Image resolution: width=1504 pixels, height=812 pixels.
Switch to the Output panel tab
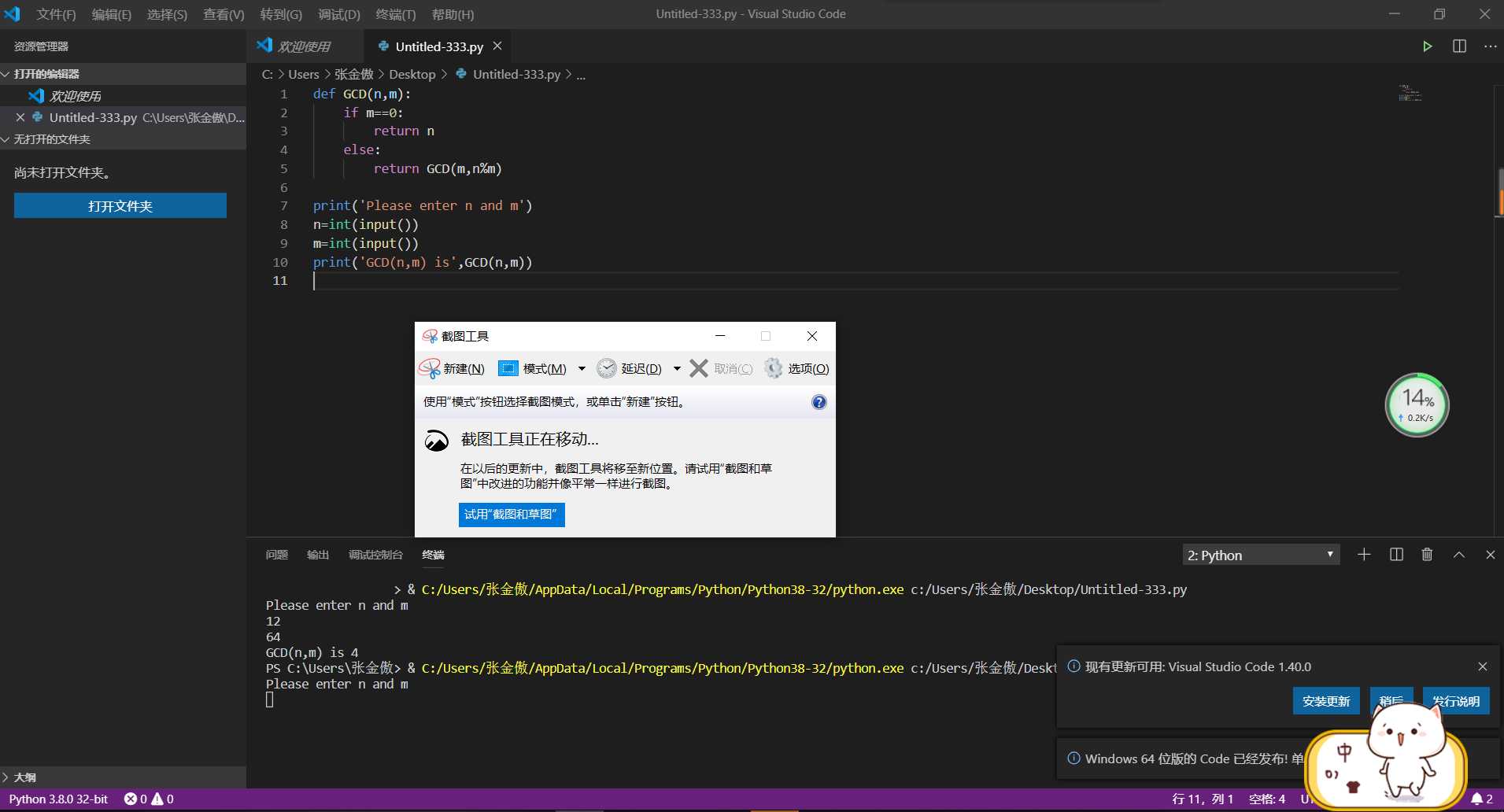tap(318, 555)
